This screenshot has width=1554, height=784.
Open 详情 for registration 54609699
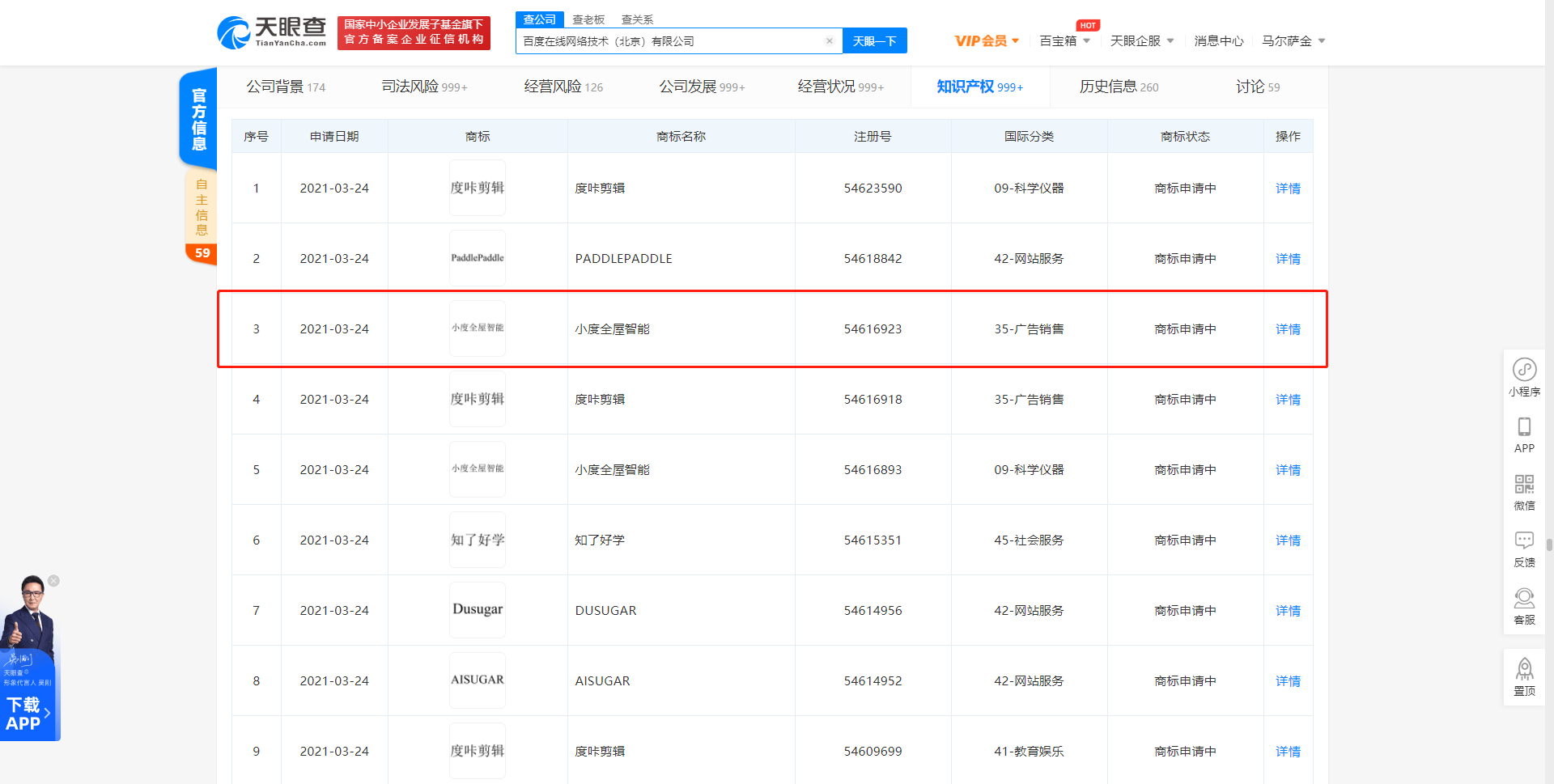click(1288, 751)
